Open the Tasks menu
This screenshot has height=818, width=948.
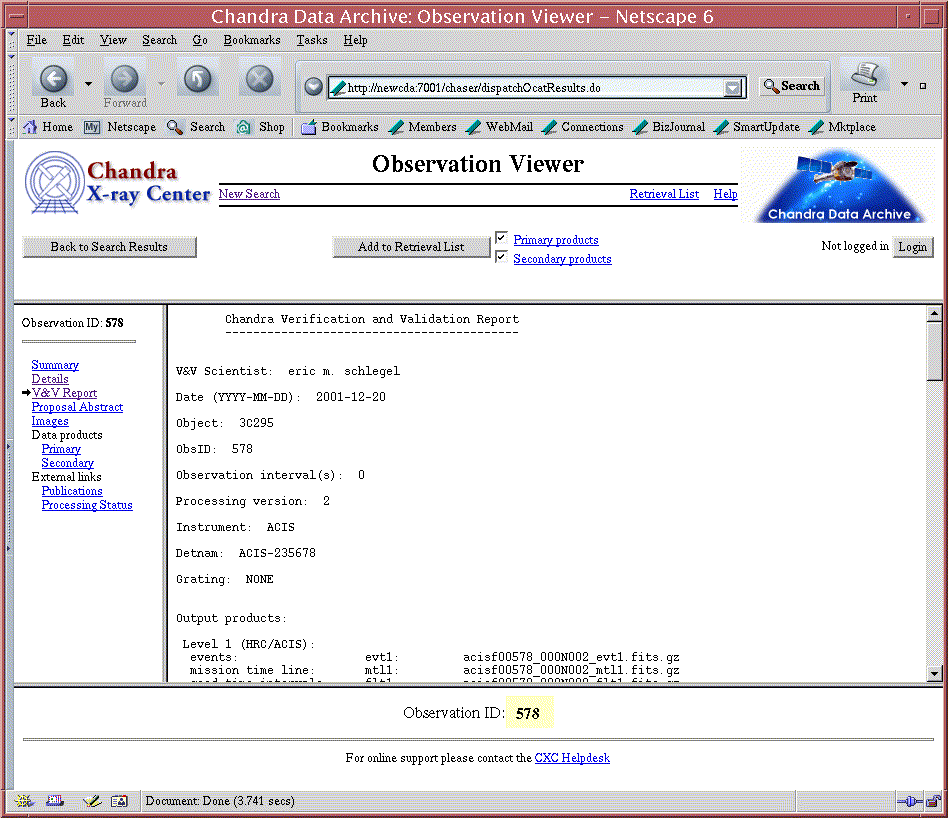(311, 40)
